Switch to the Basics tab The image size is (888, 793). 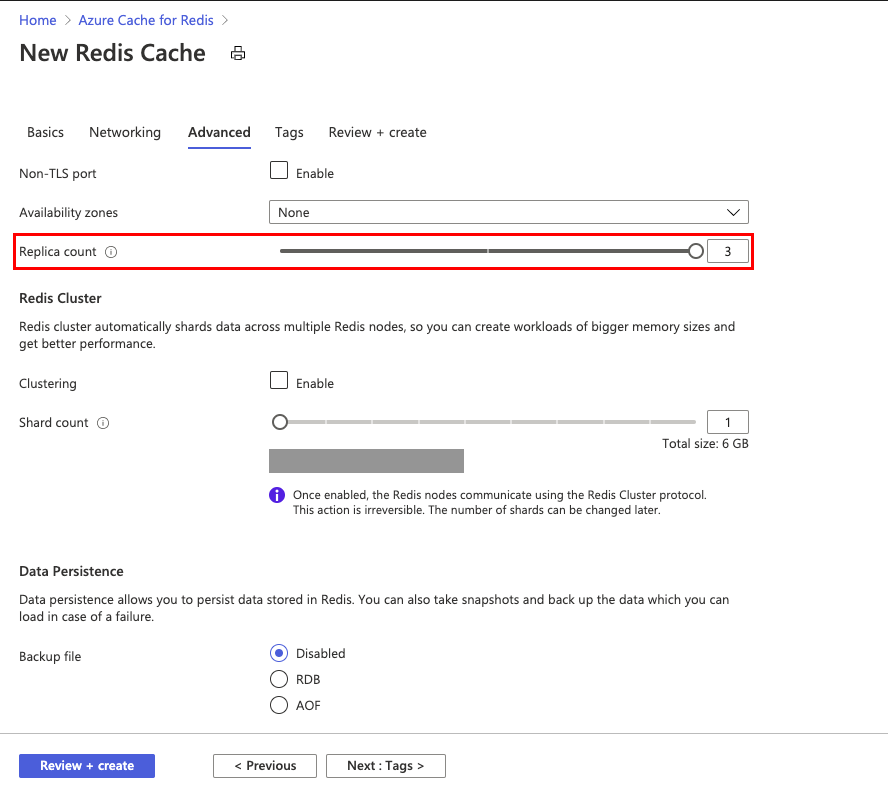click(x=45, y=133)
